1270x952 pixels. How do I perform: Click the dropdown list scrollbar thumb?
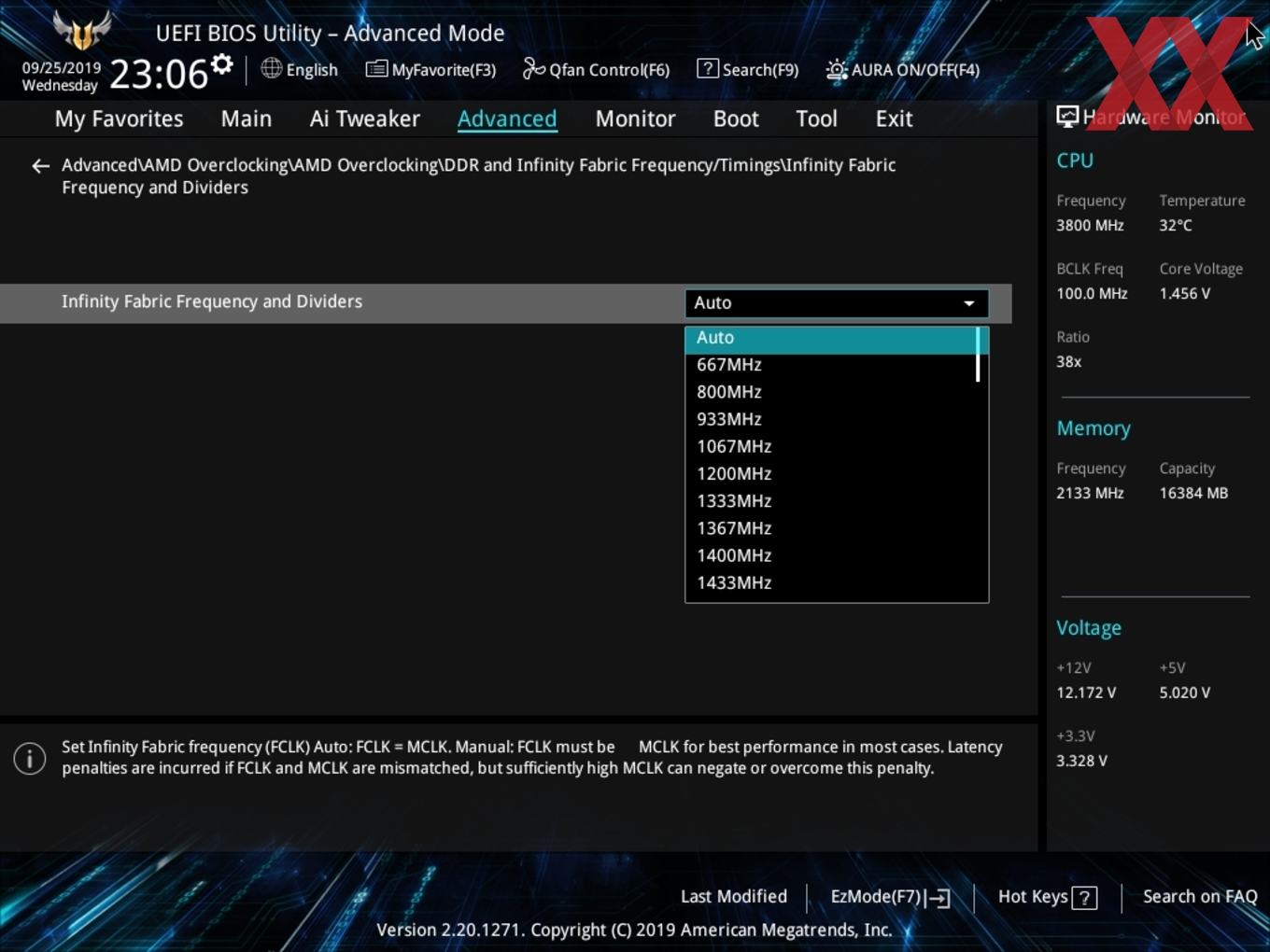pos(978,355)
